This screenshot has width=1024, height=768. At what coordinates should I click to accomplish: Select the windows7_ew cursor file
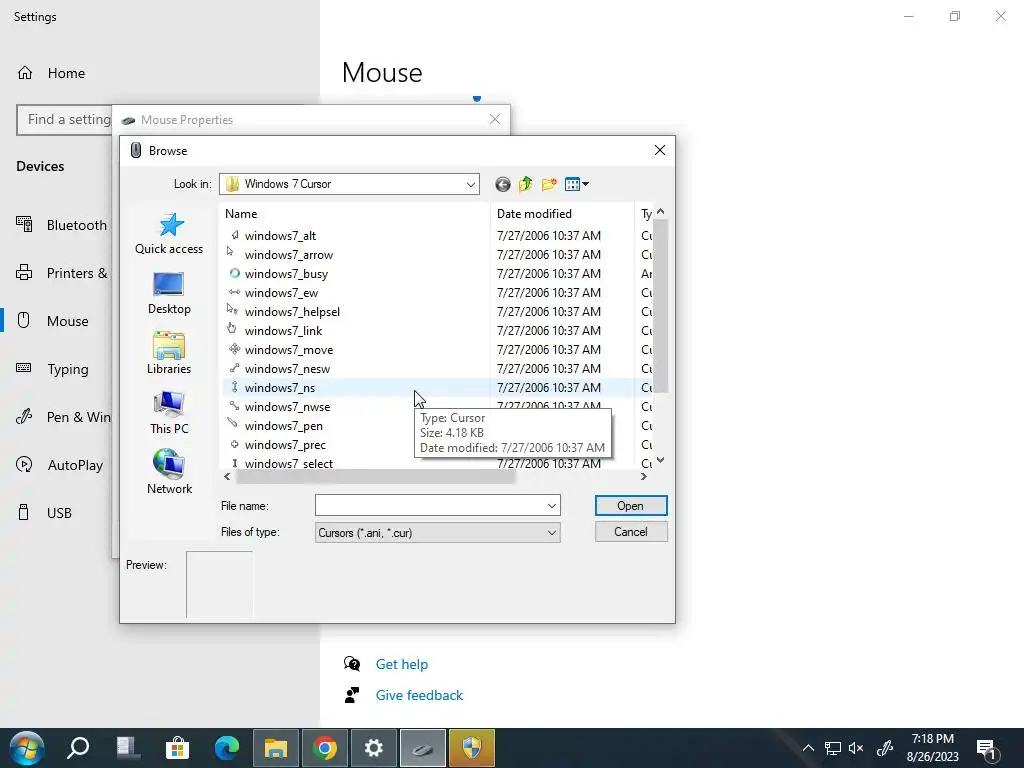point(281,293)
